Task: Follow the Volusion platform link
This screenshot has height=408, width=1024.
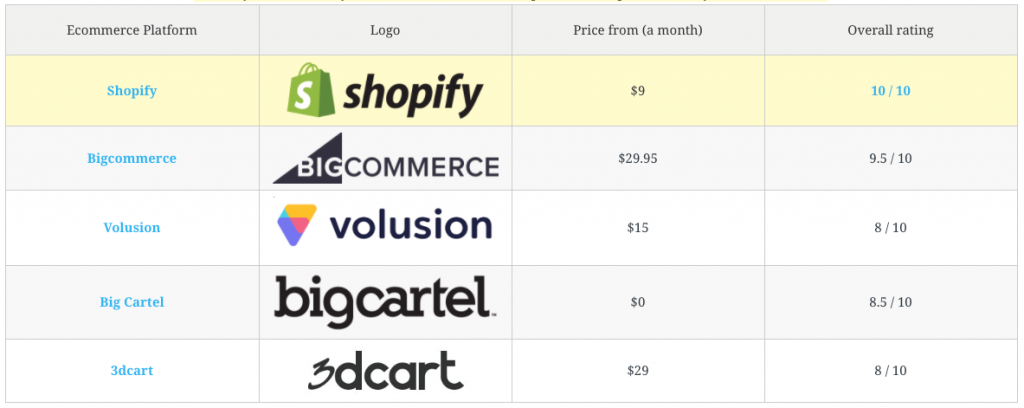Action: click(x=132, y=227)
